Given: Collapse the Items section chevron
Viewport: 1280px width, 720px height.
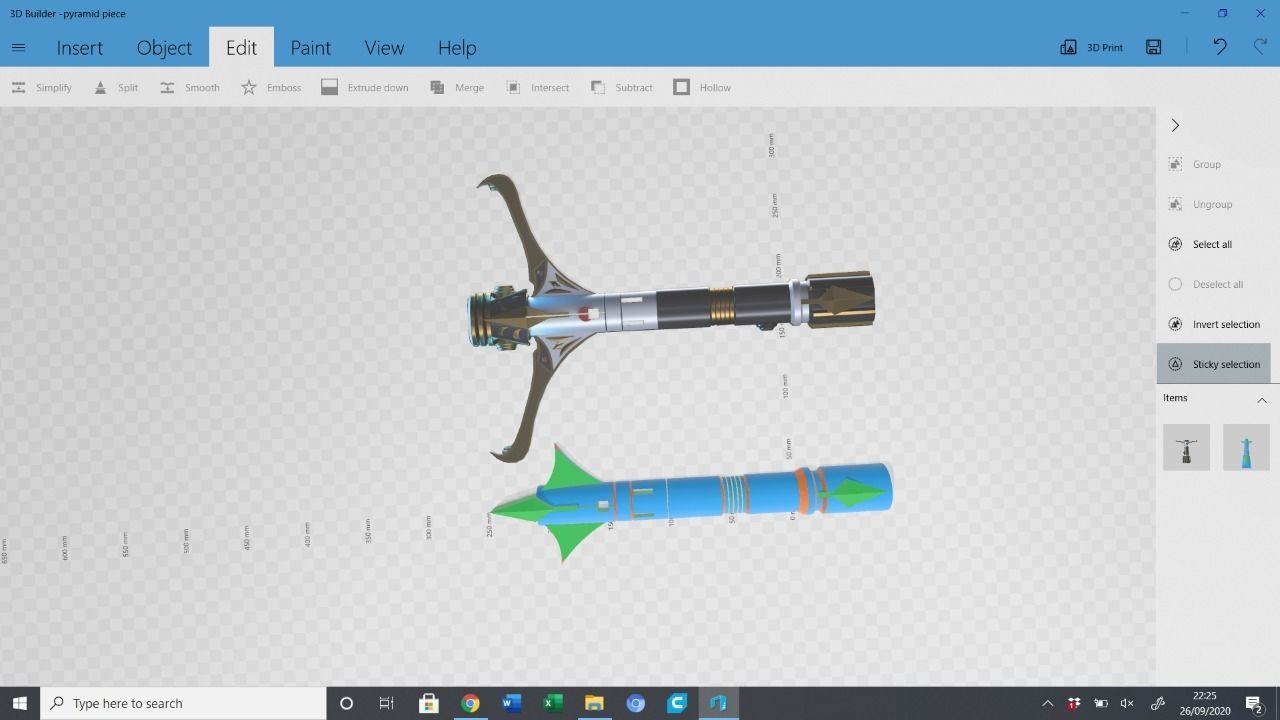Looking at the screenshot, I should [x=1262, y=400].
